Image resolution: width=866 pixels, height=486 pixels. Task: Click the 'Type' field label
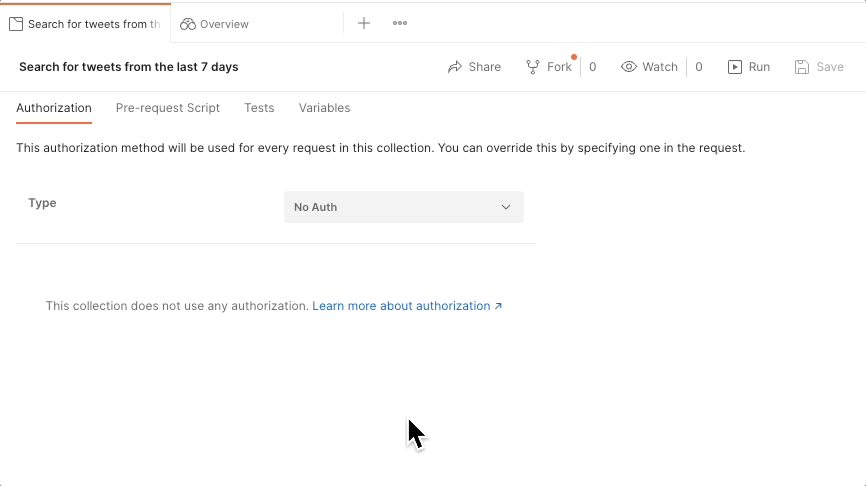pyautogui.click(x=43, y=203)
